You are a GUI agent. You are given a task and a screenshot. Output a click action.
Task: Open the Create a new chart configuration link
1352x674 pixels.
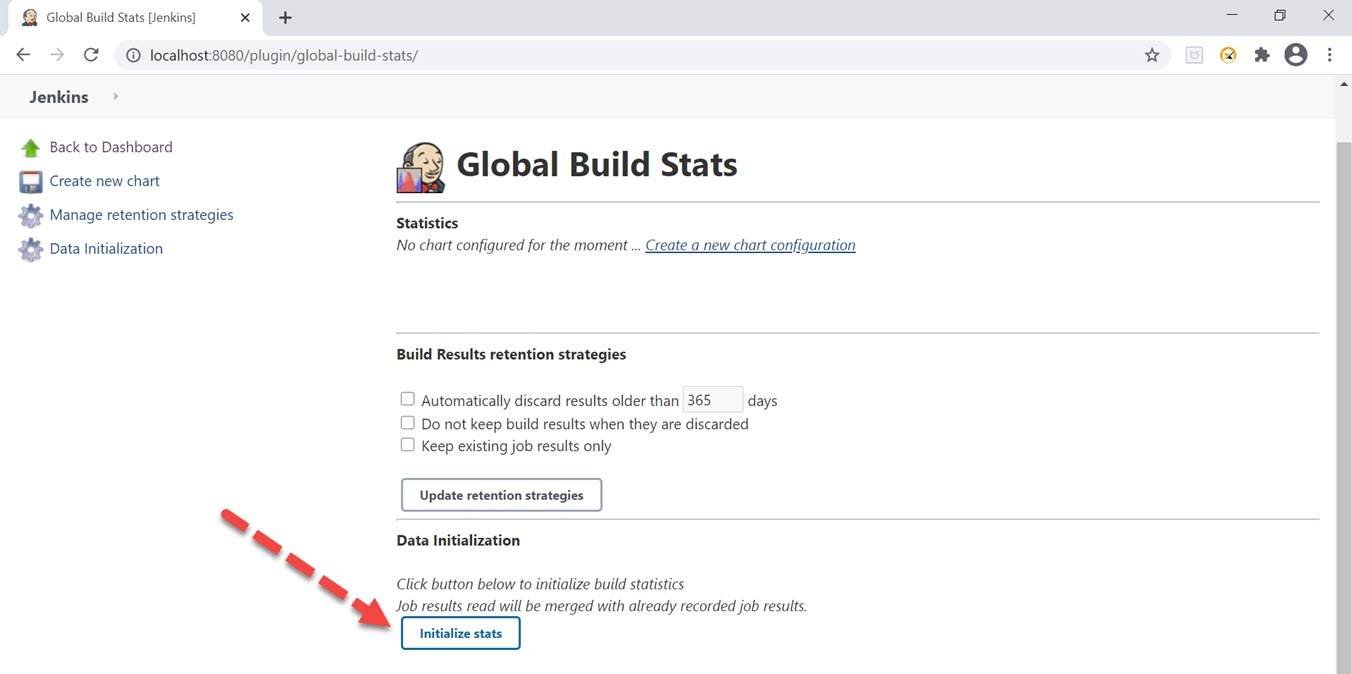pos(750,244)
